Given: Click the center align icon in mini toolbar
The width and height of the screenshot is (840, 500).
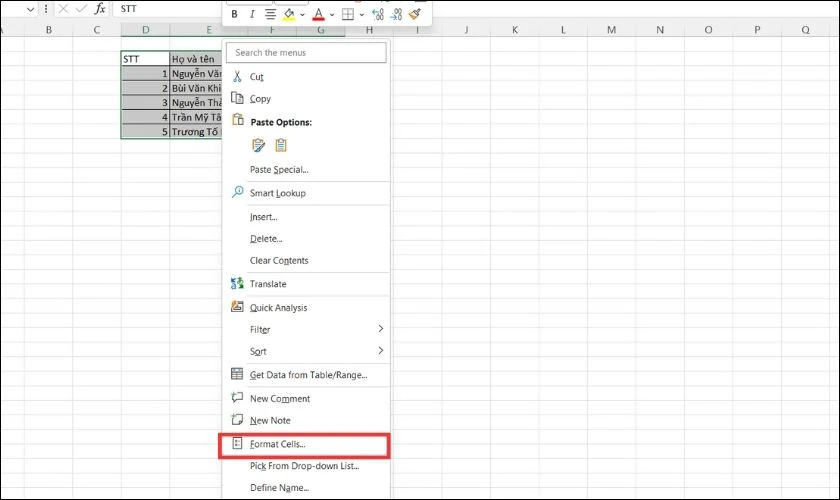Looking at the screenshot, I should pos(271,14).
